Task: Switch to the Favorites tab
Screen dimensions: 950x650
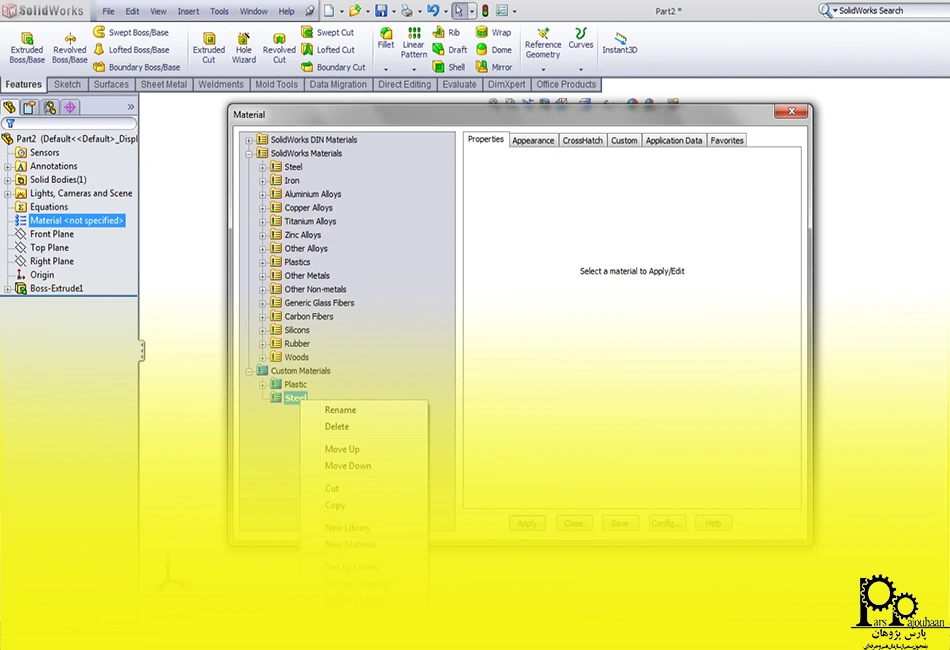Action: pos(726,141)
